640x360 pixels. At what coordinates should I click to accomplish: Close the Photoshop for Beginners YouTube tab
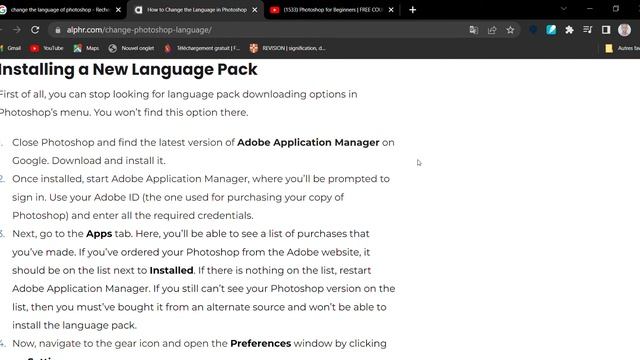pos(391,10)
